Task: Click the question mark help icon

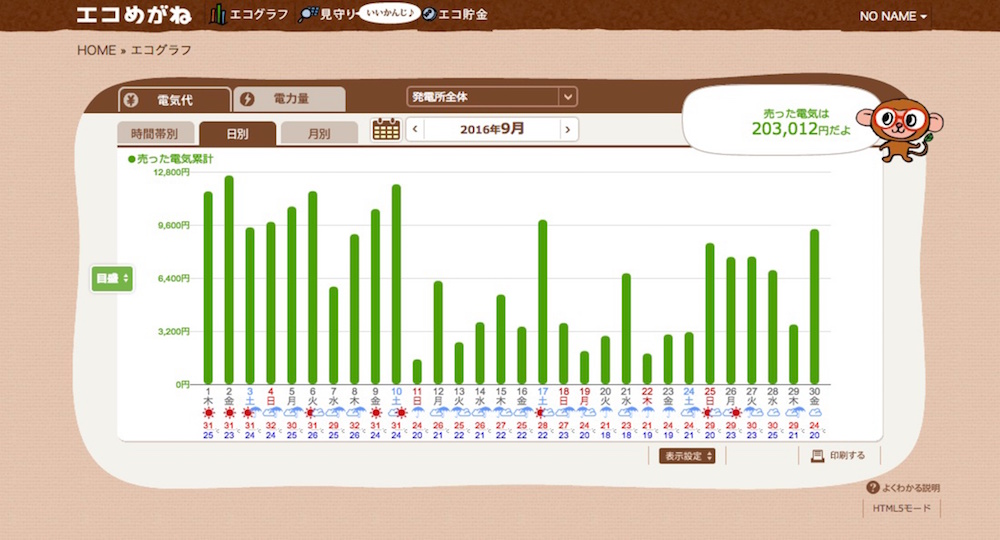Action: point(873,488)
